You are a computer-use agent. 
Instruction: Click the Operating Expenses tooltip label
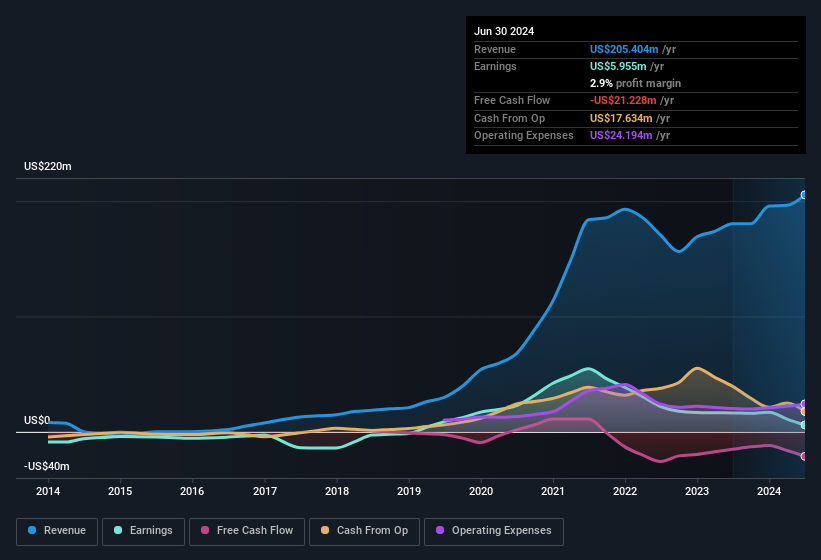pyautogui.click(x=524, y=136)
